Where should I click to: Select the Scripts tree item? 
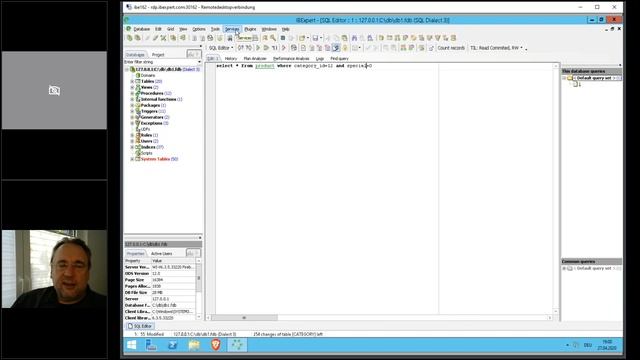[146, 153]
